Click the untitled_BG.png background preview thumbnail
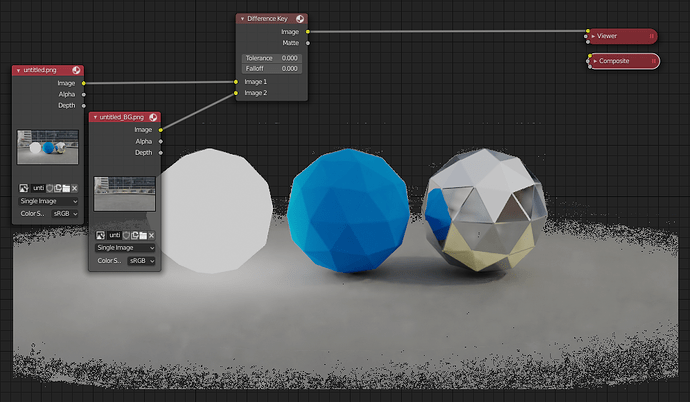Image resolution: width=690 pixels, height=402 pixels. tap(125, 194)
